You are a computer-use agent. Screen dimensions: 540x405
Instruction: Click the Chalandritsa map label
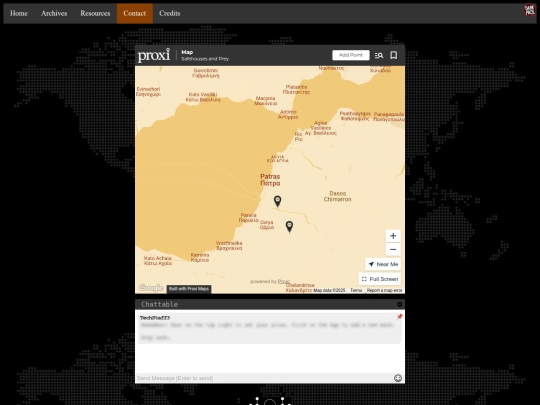(299, 288)
